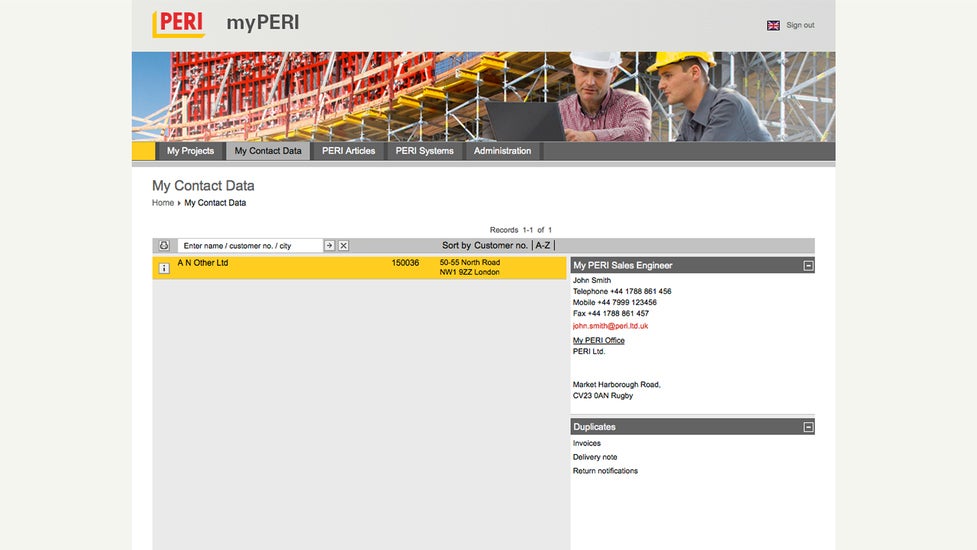Click Mobile +44 7999 123456
977x550 pixels.
[x=614, y=303]
